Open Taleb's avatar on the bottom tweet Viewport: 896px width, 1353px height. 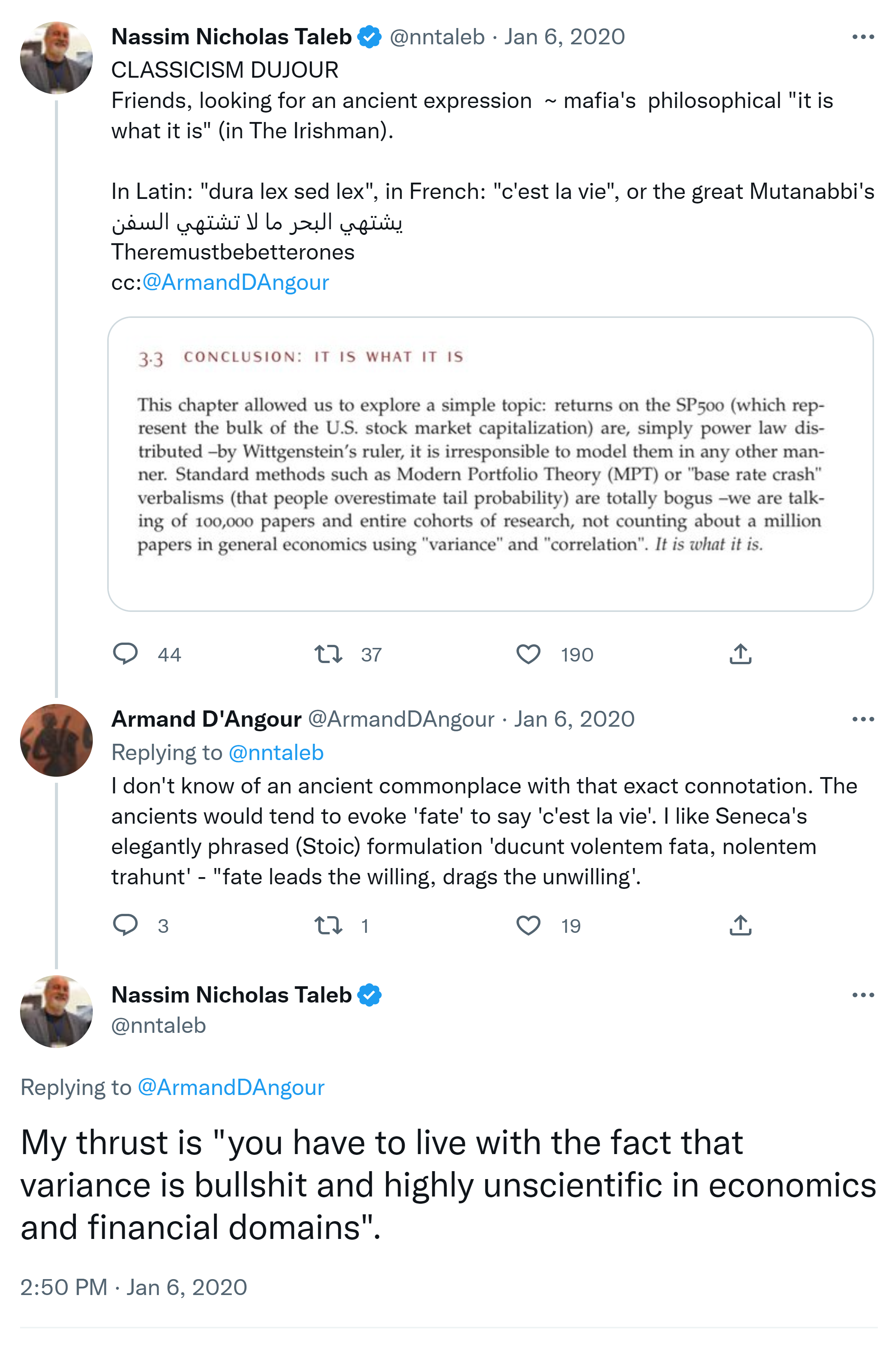point(56,1011)
